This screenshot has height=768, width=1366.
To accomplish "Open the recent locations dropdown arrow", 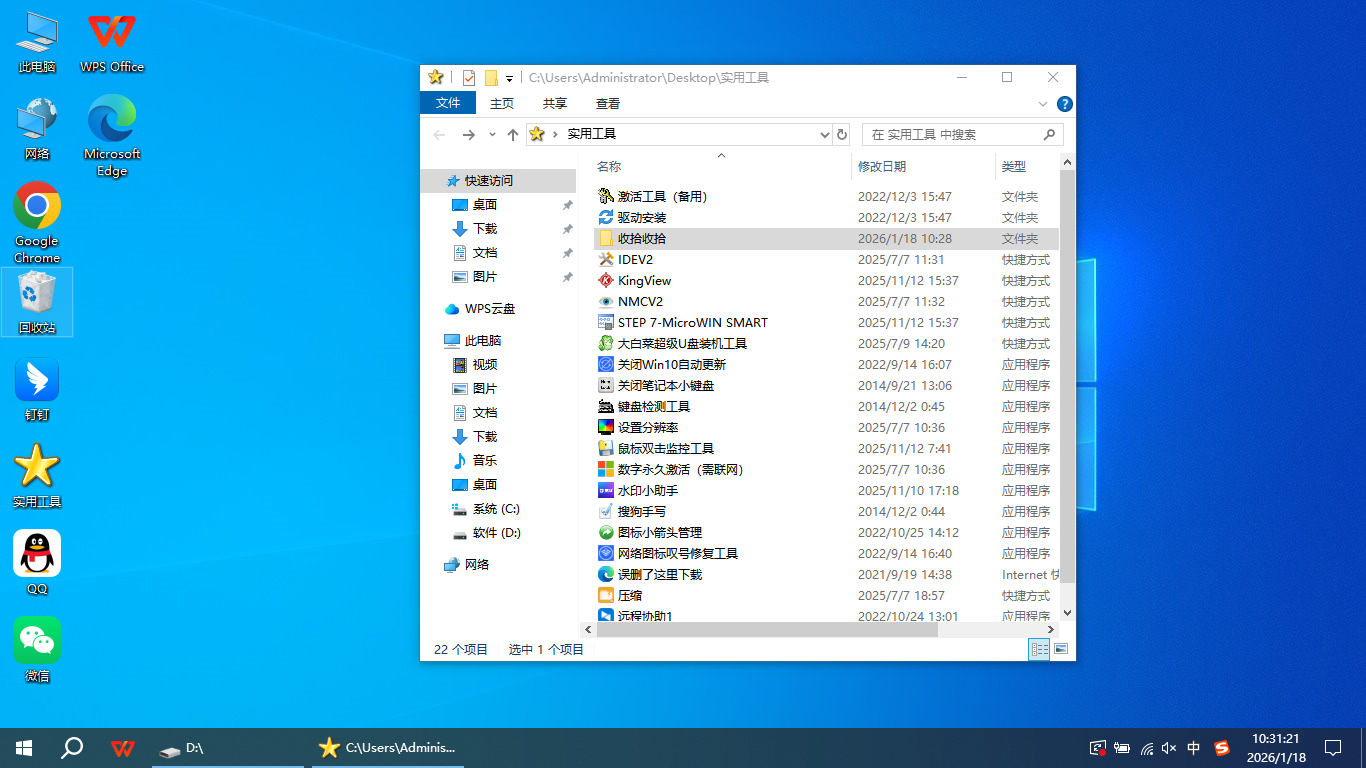I will pyautogui.click(x=492, y=134).
